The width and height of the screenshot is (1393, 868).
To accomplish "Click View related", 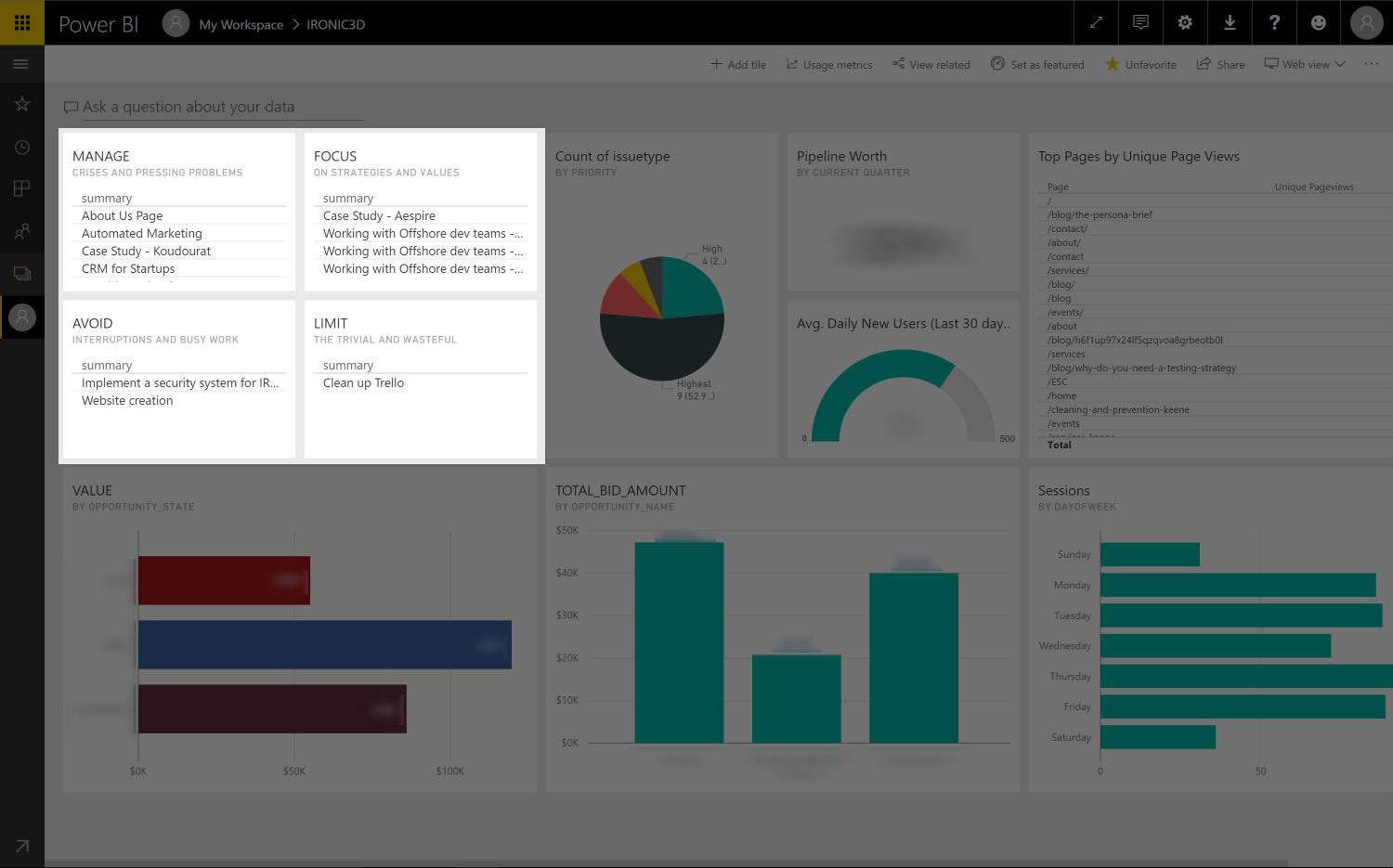I will 931,64.
